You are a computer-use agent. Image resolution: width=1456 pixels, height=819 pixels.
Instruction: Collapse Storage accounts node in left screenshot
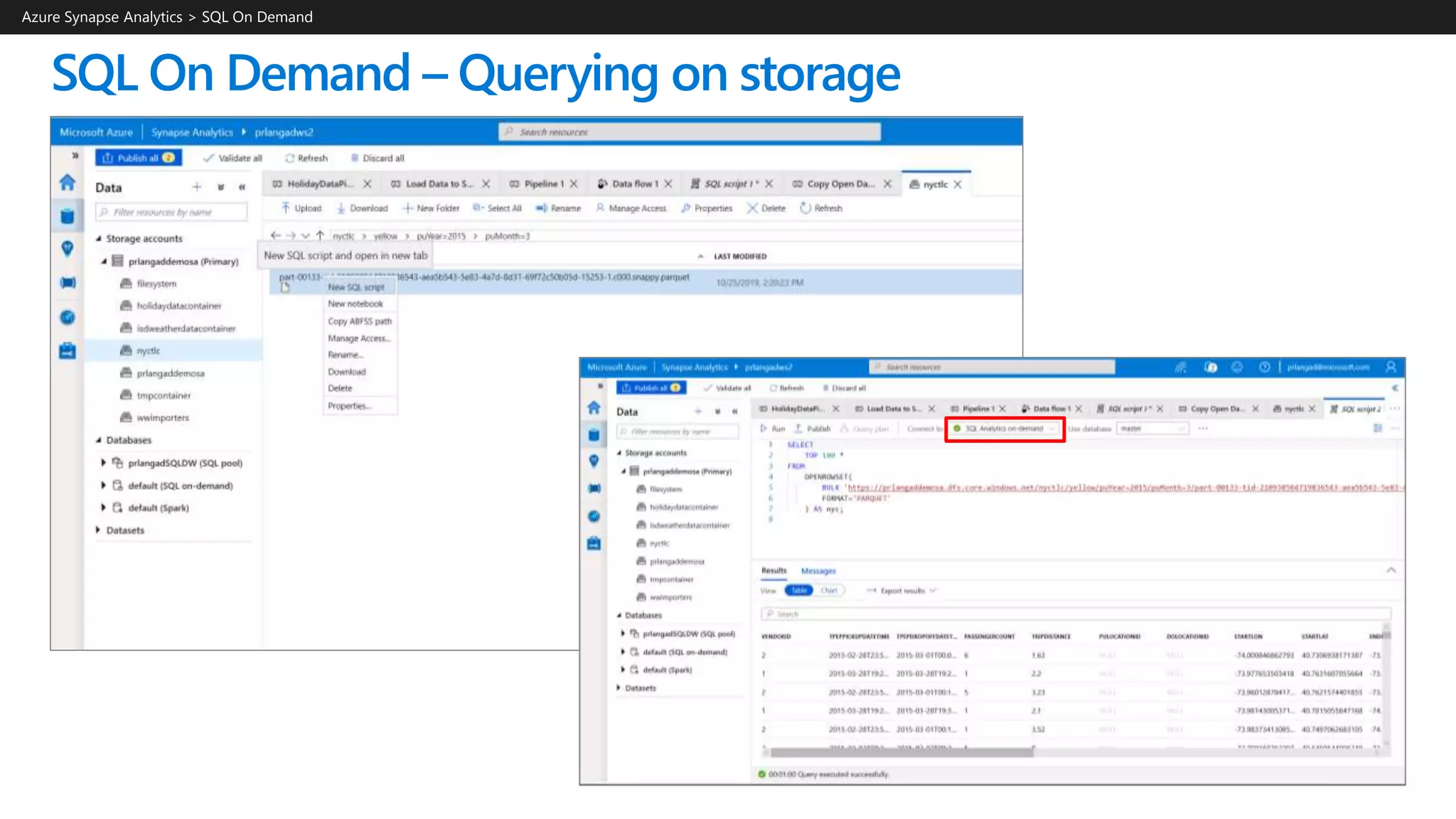pyautogui.click(x=99, y=239)
